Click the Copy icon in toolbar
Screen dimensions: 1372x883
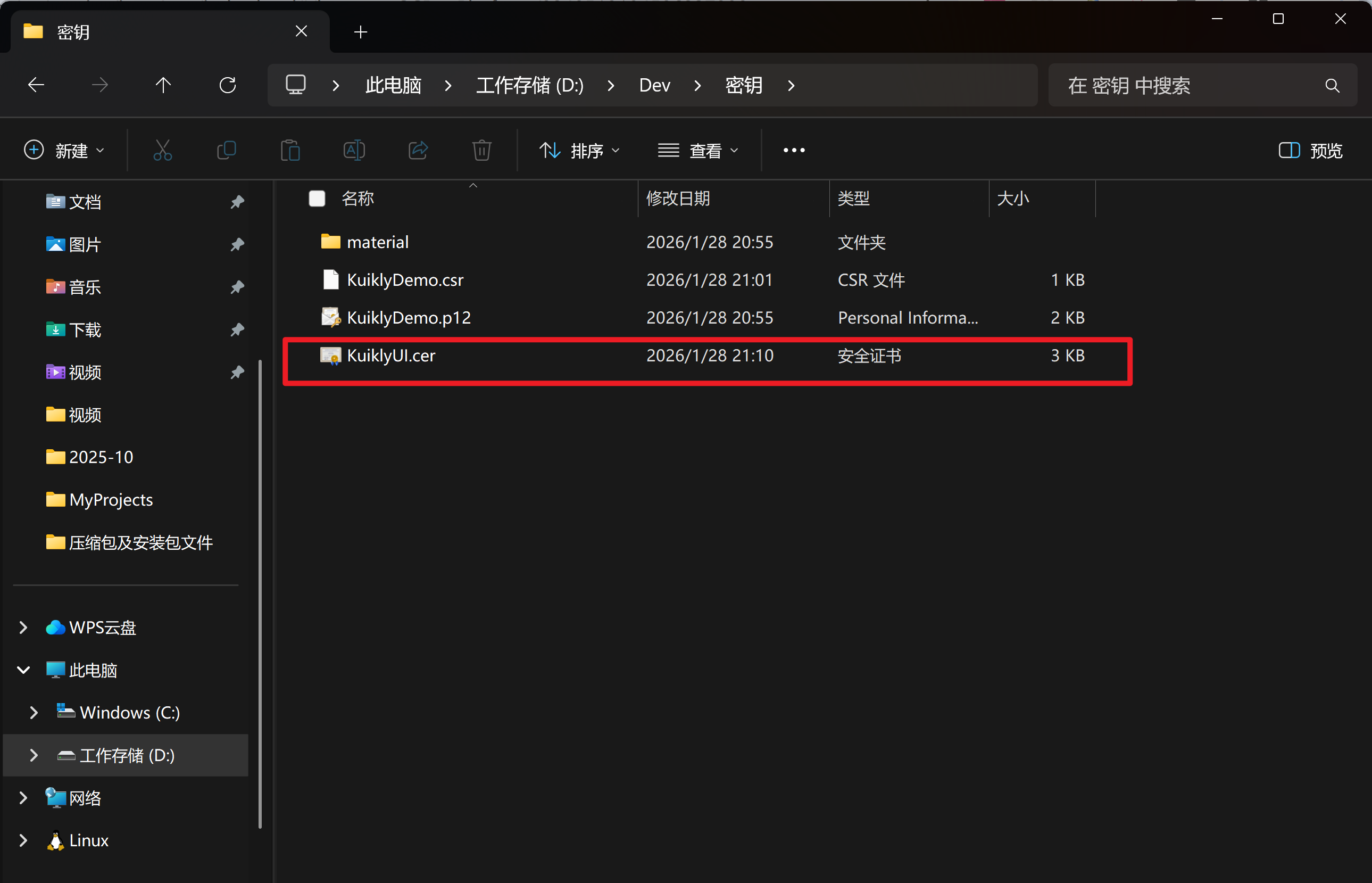[x=227, y=150]
